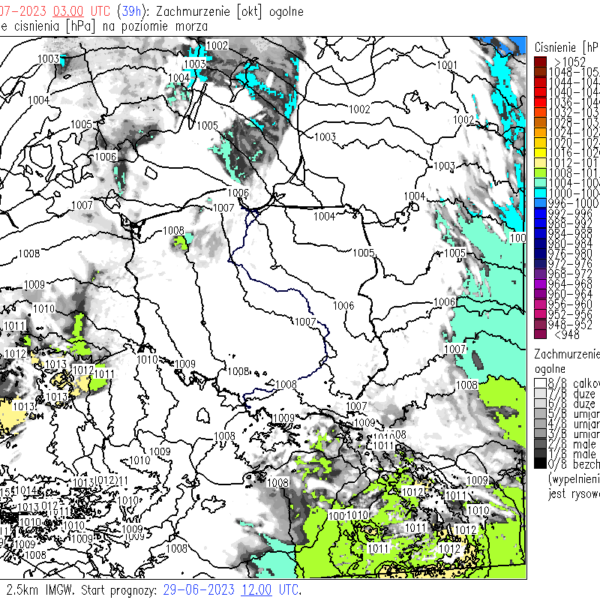Click the 1001 isobar label at top right
600x600 pixels.
pyautogui.click(x=447, y=65)
